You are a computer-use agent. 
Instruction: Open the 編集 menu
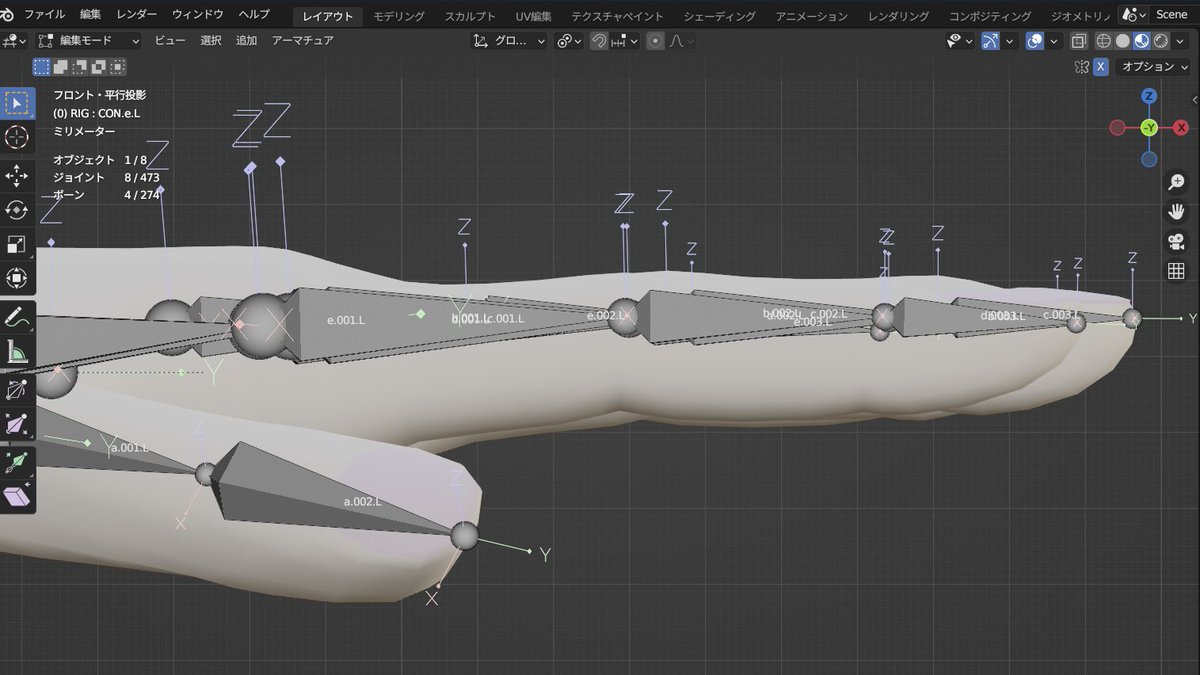click(90, 15)
